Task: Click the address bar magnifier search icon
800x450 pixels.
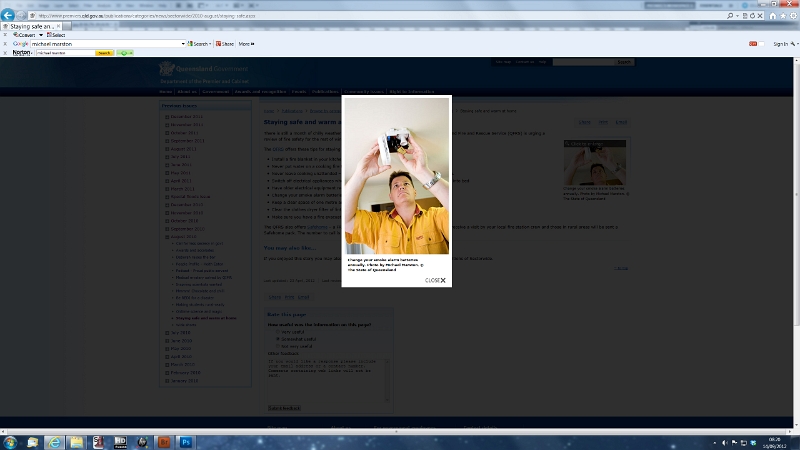Action: pos(730,16)
